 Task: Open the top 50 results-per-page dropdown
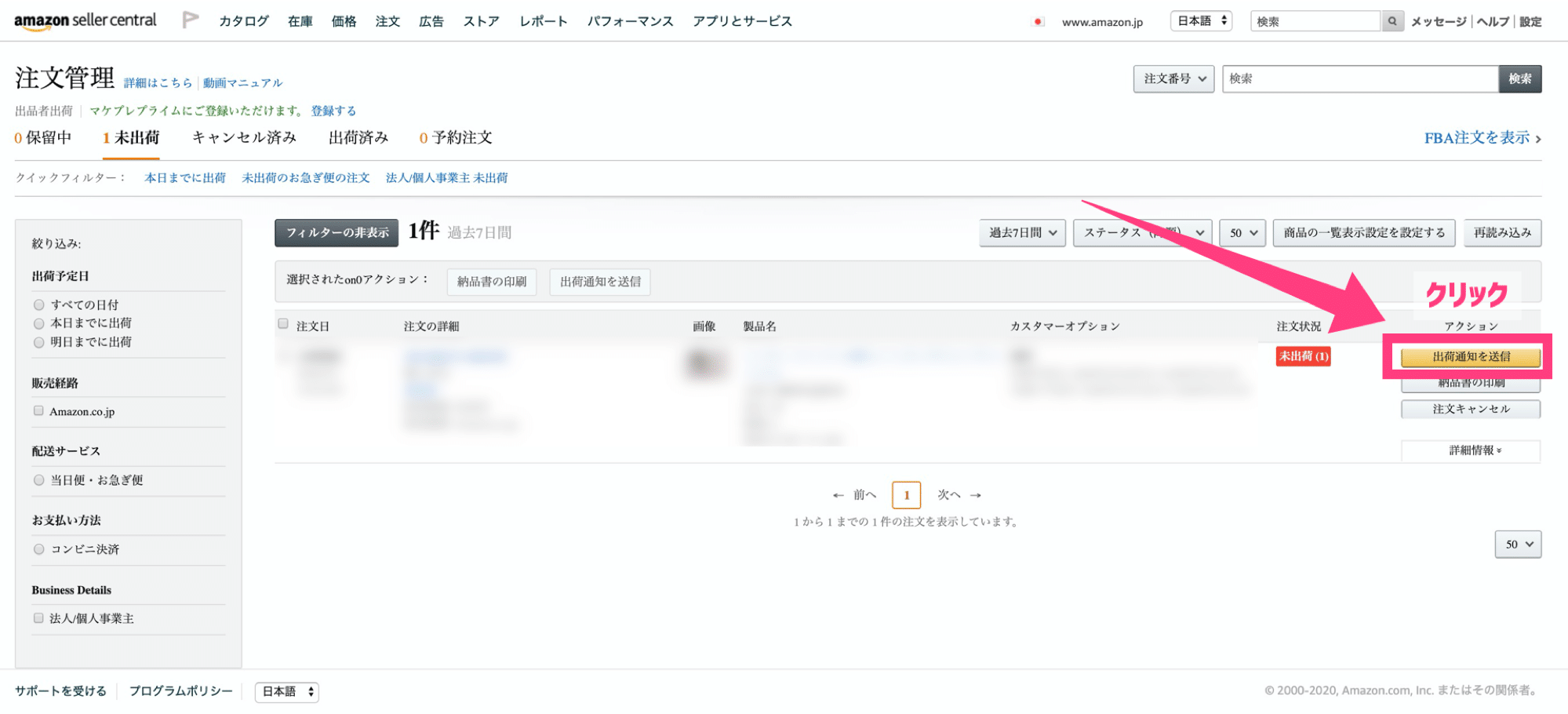tap(1242, 233)
